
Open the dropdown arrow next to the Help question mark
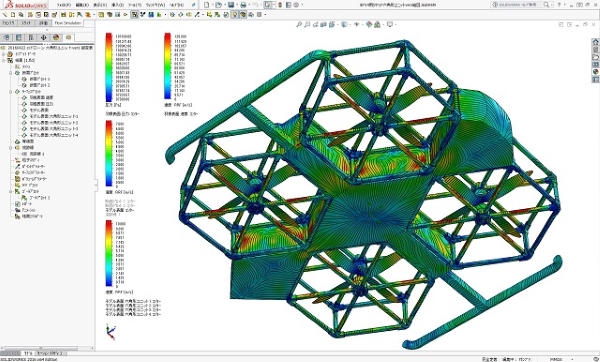click(566, 5)
